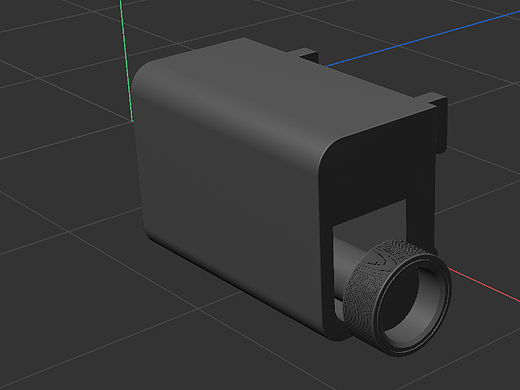Select the mounting tab at the far rear corner
This screenshot has width=520, height=390.
click(x=304, y=54)
